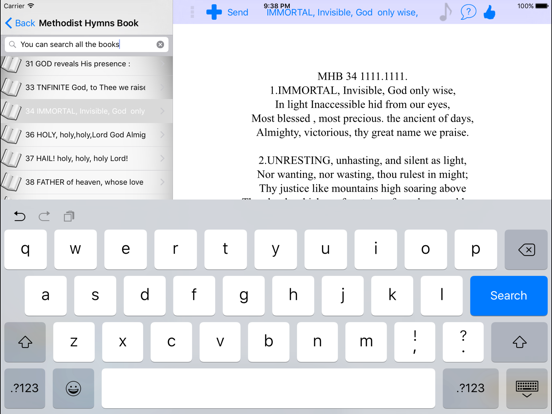Tap the left .?123 numbers key
The height and width of the screenshot is (414, 552).
pyautogui.click(x=25, y=388)
